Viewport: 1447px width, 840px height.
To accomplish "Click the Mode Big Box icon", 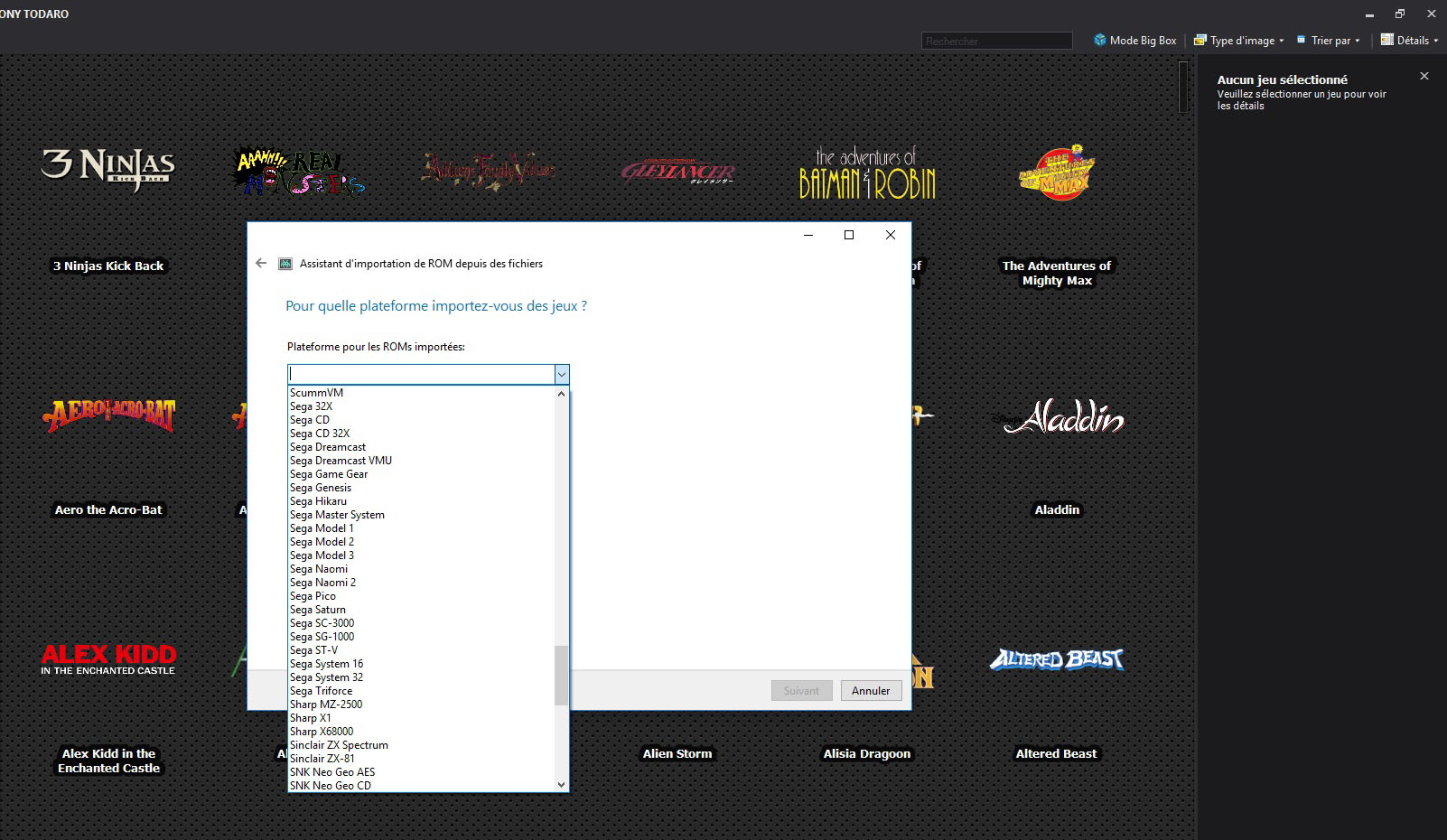I will click(1099, 40).
